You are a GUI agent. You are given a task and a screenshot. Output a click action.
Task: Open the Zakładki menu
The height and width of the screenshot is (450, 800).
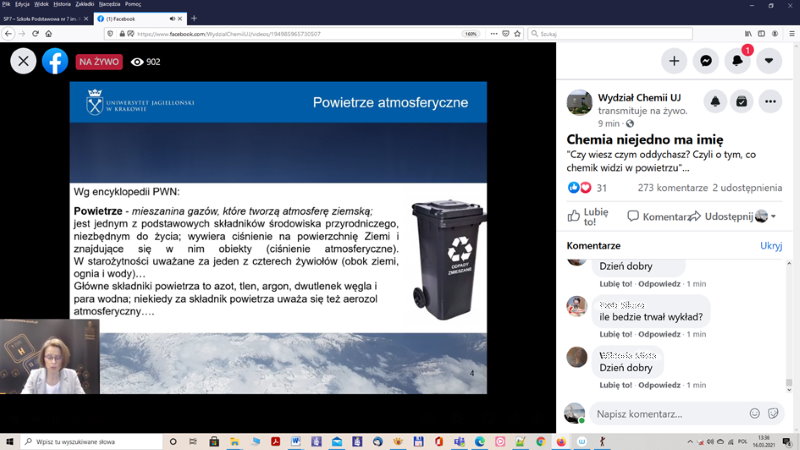point(85,4)
